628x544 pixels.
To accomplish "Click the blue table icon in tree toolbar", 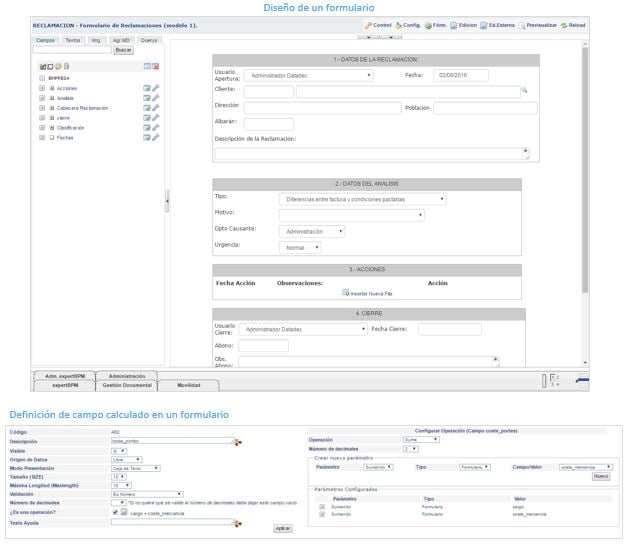I will [x=147, y=66].
